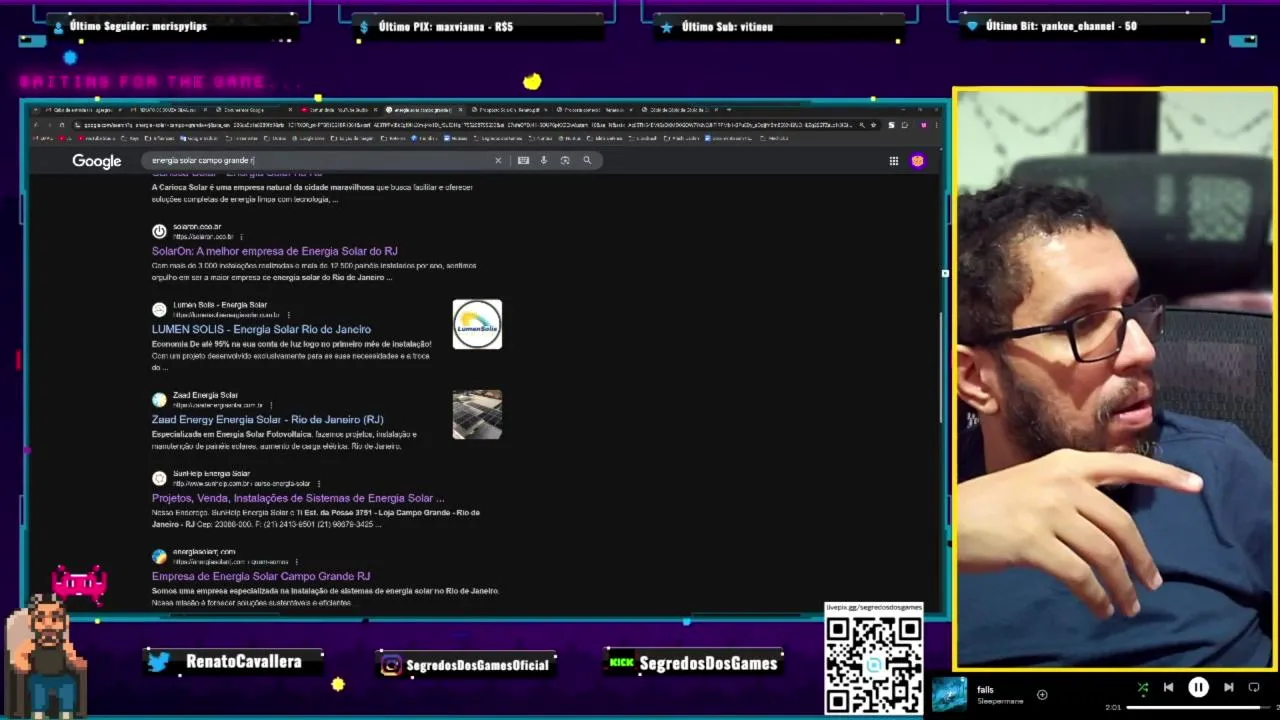Open more options for Zaad Energia result
The width and height of the screenshot is (1280, 720).
coord(272,405)
